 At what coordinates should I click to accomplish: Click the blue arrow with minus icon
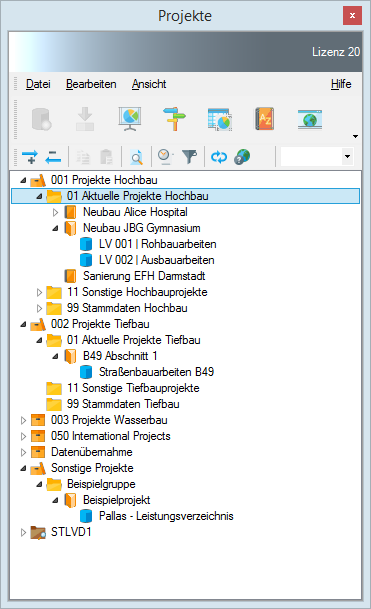tap(53, 157)
